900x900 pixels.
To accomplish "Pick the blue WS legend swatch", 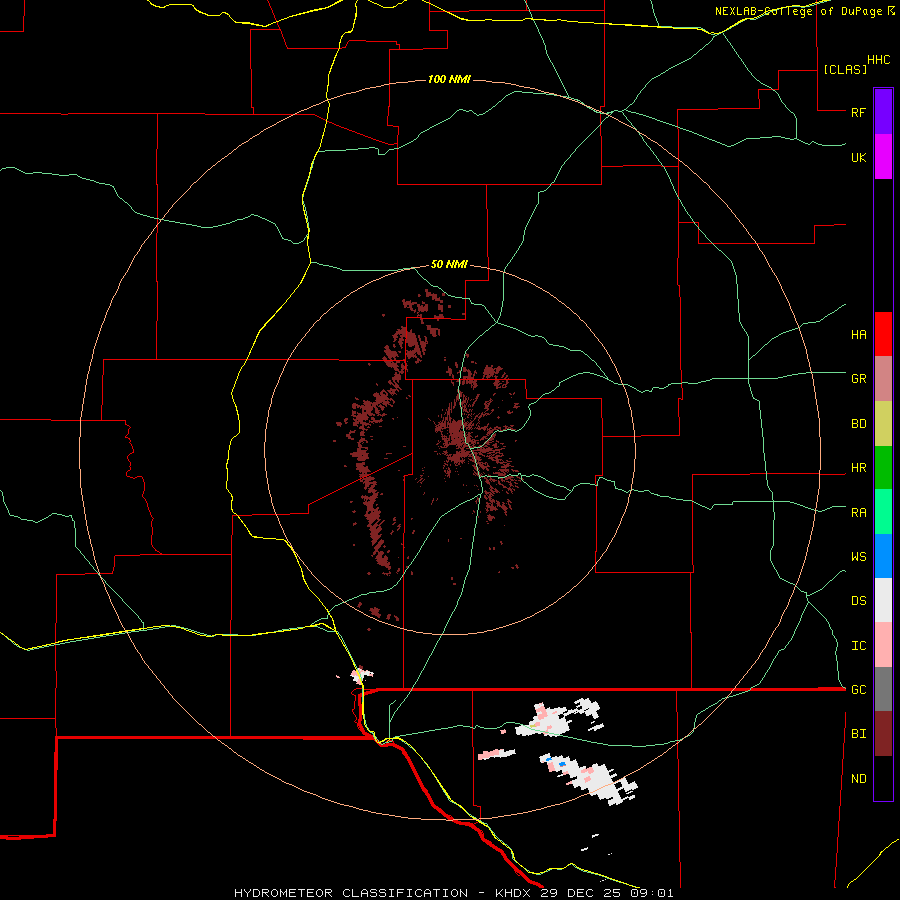I will 883,556.
